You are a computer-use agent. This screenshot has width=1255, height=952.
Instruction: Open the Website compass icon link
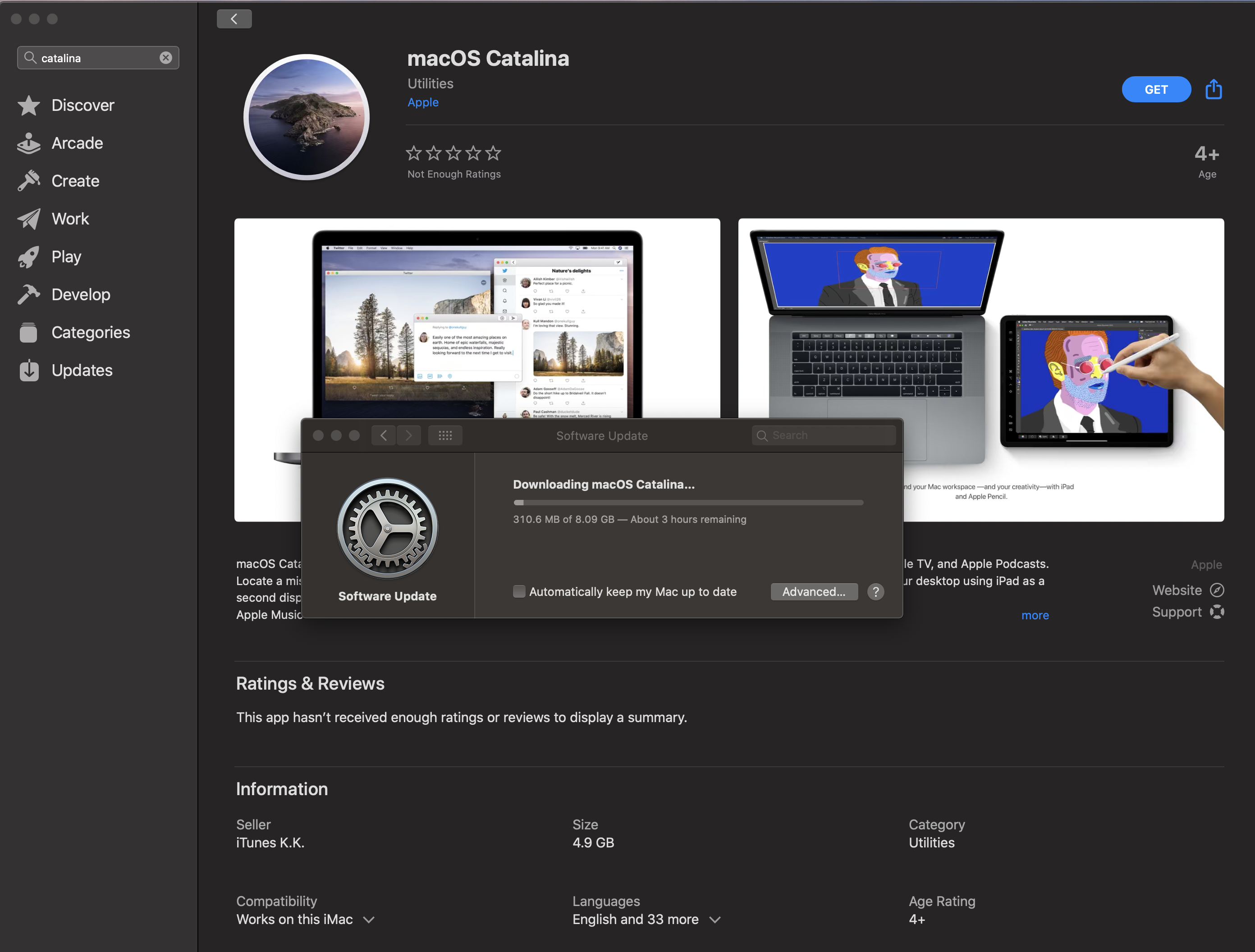1216,590
